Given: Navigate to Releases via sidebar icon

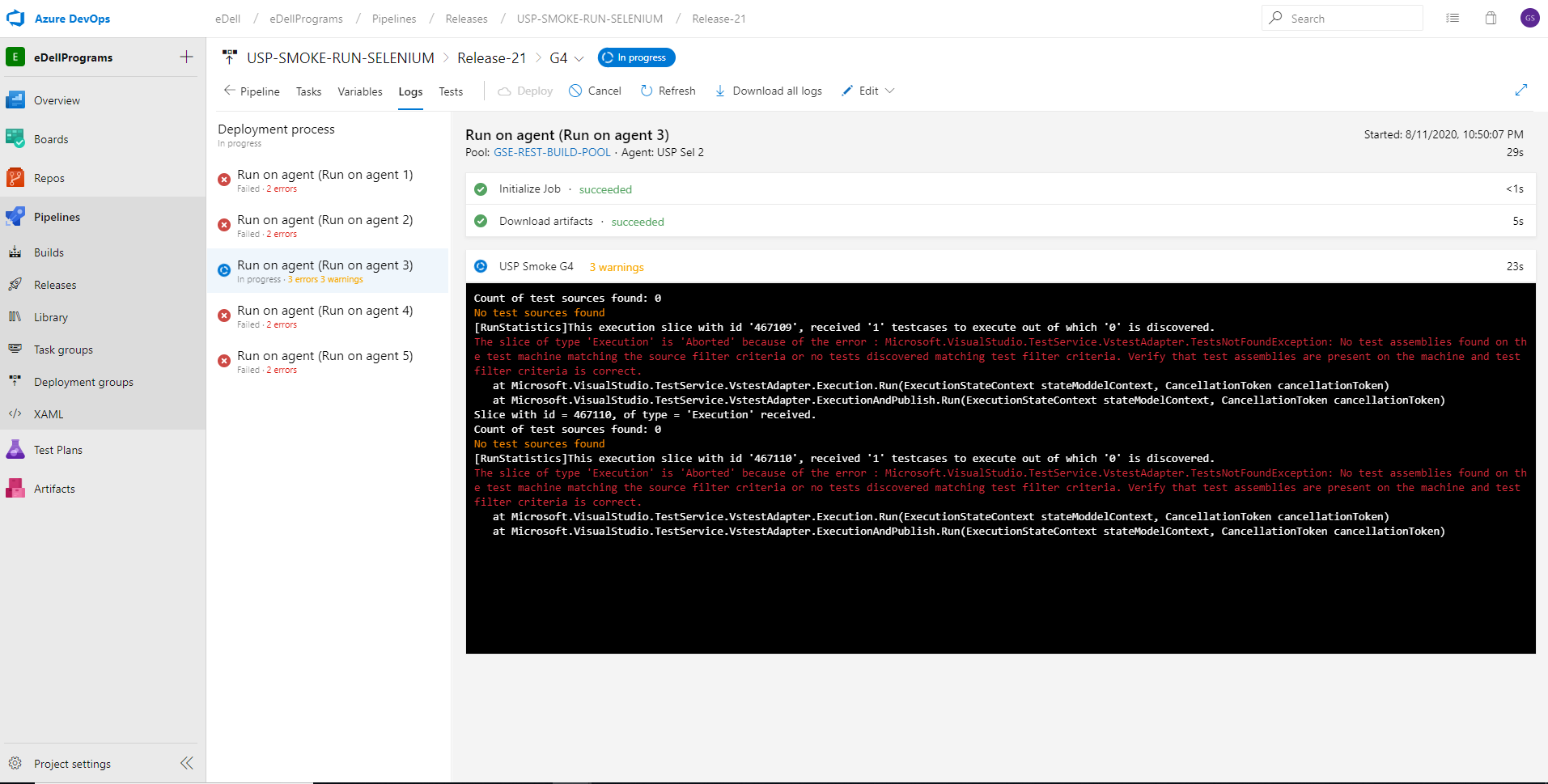Looking at the screenshot, I should 15,284.
